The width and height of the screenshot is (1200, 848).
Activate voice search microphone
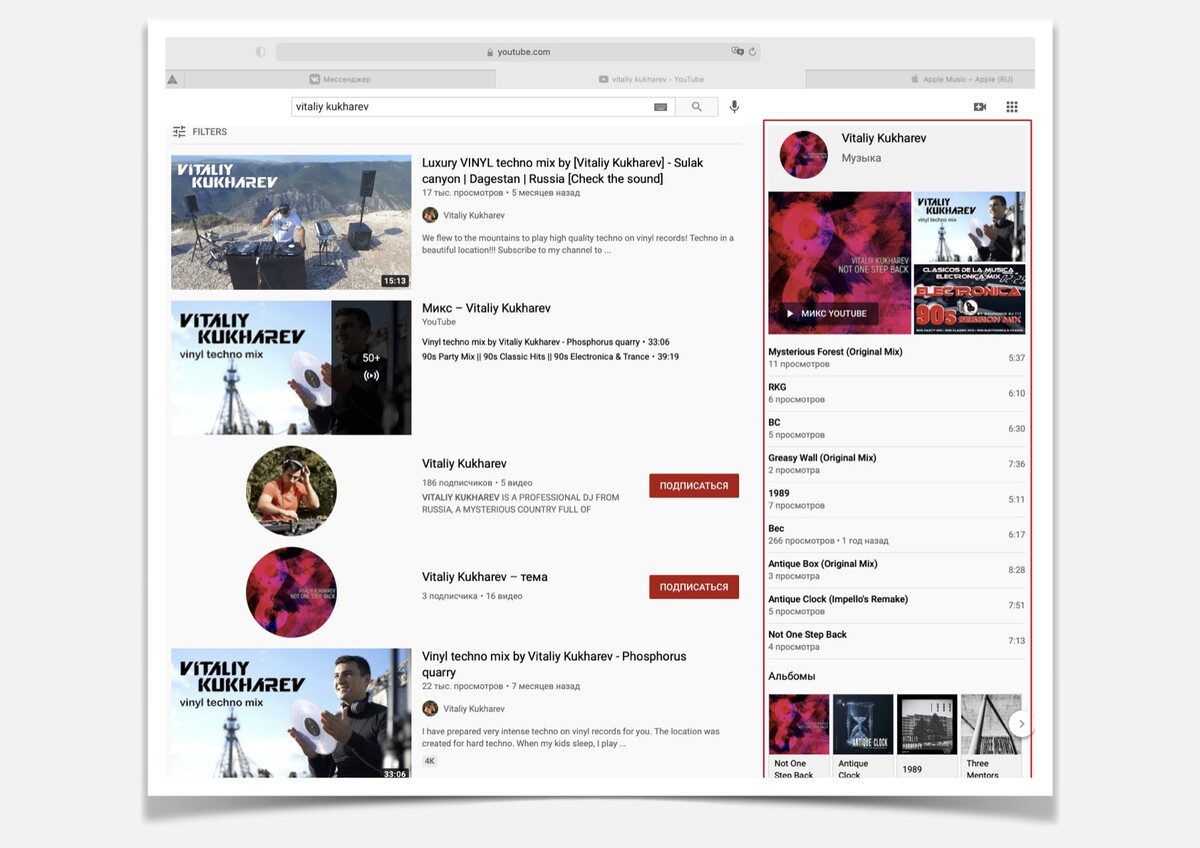click(735, 107)
